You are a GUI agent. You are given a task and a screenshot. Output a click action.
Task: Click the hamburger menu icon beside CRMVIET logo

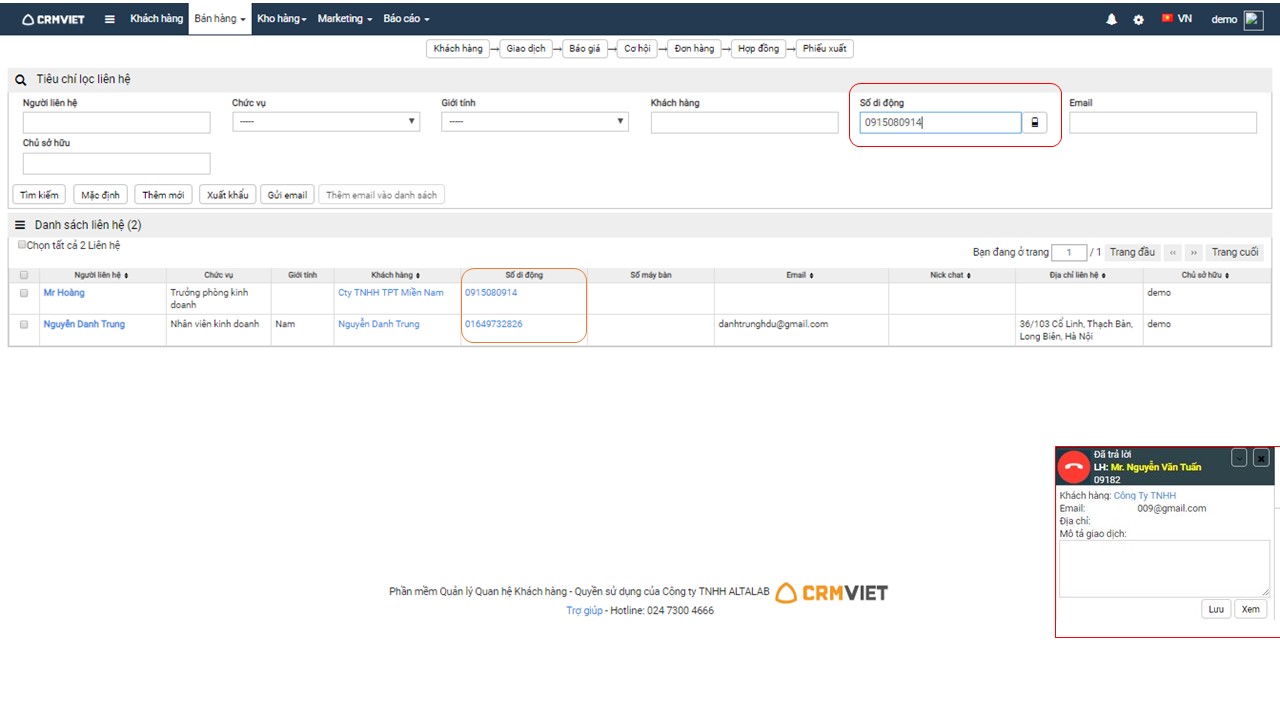pos(110,19)
